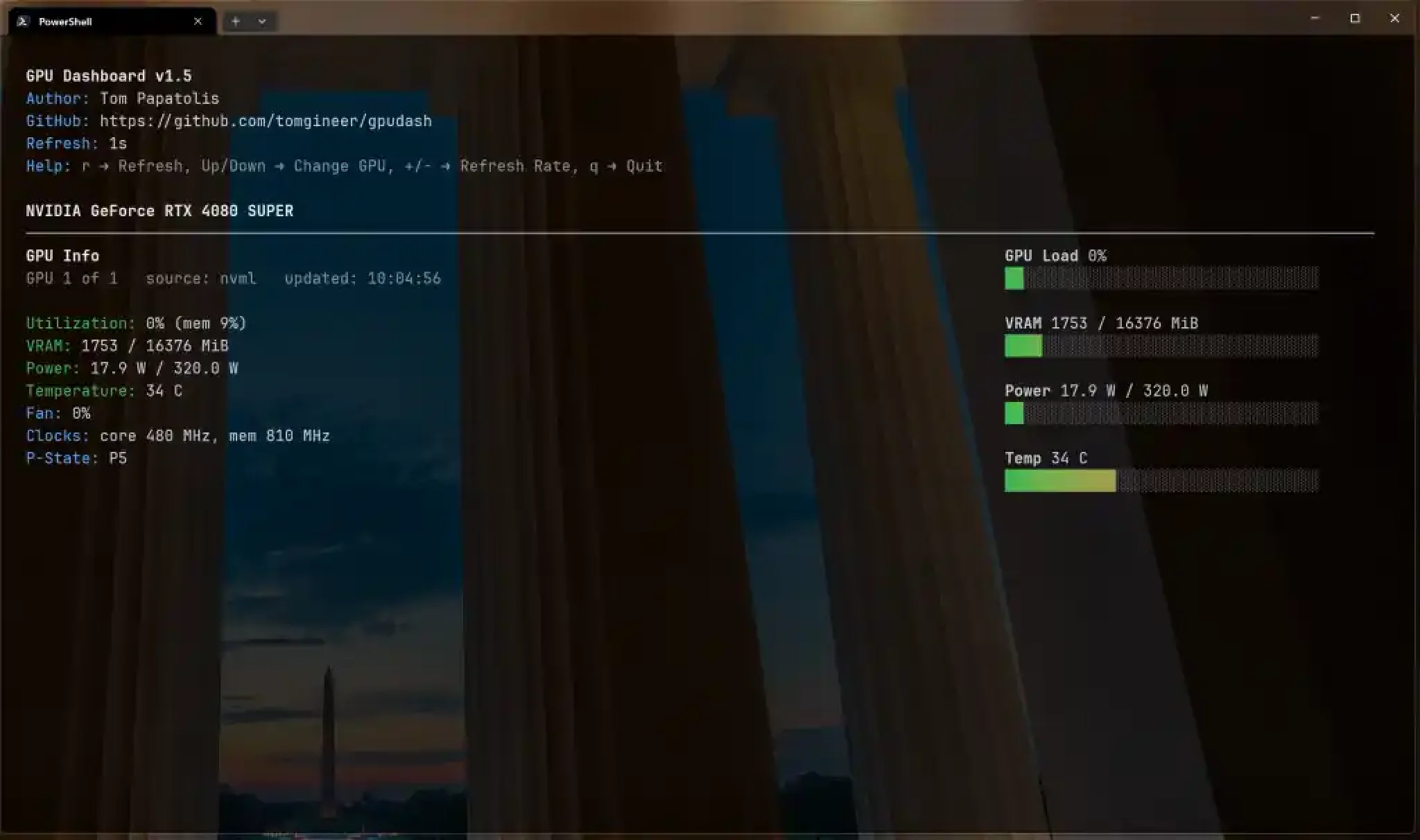Click the 'P-State: P5' line
This screenshot has height=840, width=1420.
pyautogui.click(x=76, y=458)
